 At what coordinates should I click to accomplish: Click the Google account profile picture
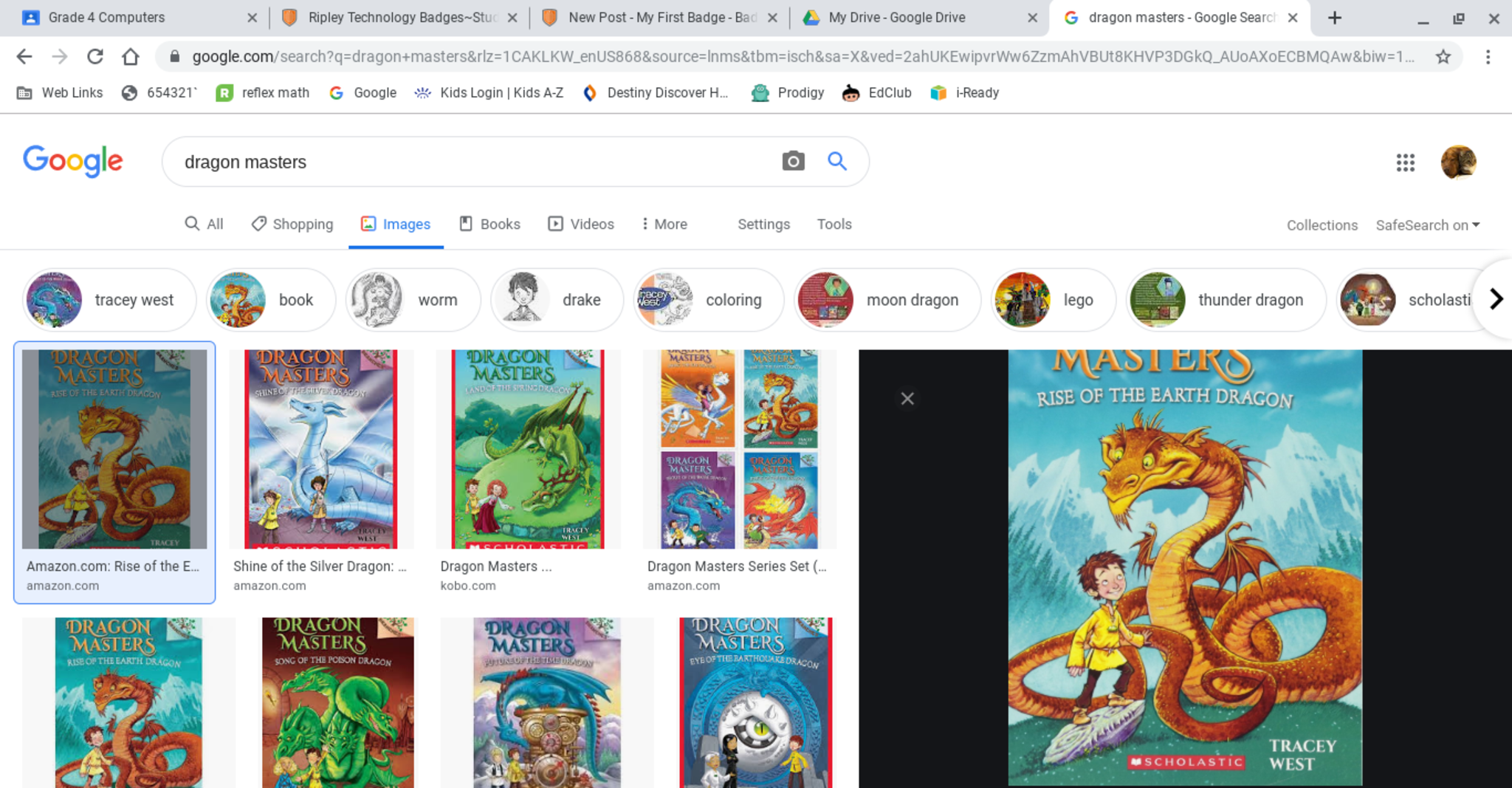pyautogui.click(x=1458, y=162)
